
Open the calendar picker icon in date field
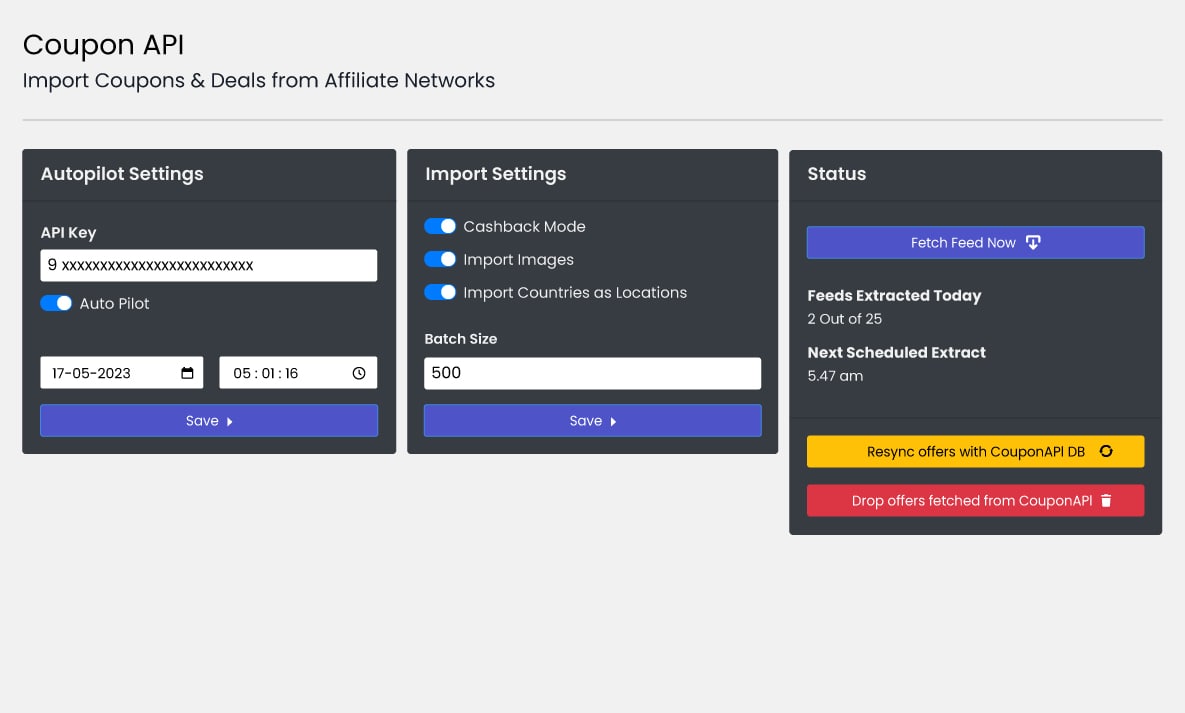coord(187,373)
